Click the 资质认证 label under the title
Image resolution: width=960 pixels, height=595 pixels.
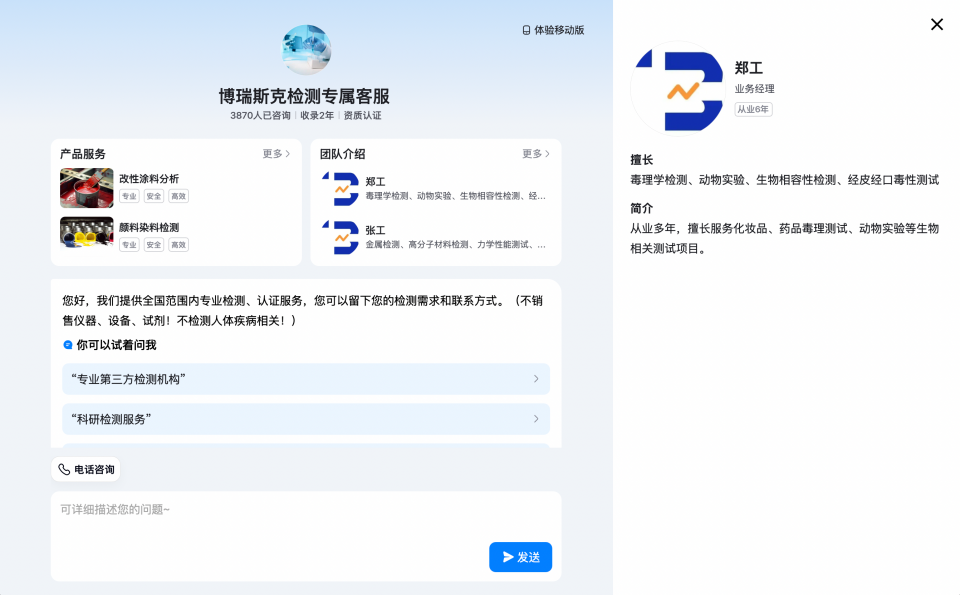(362, 116)
